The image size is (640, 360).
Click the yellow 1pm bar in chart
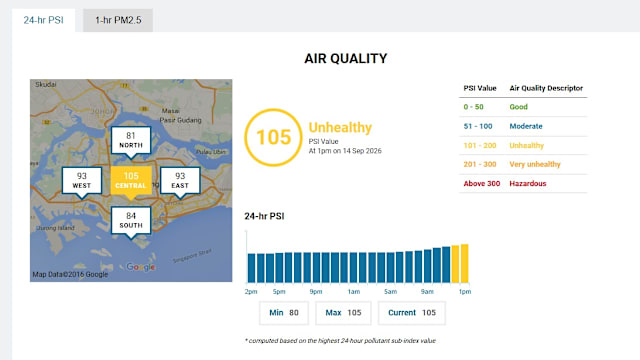coord(464,263)
